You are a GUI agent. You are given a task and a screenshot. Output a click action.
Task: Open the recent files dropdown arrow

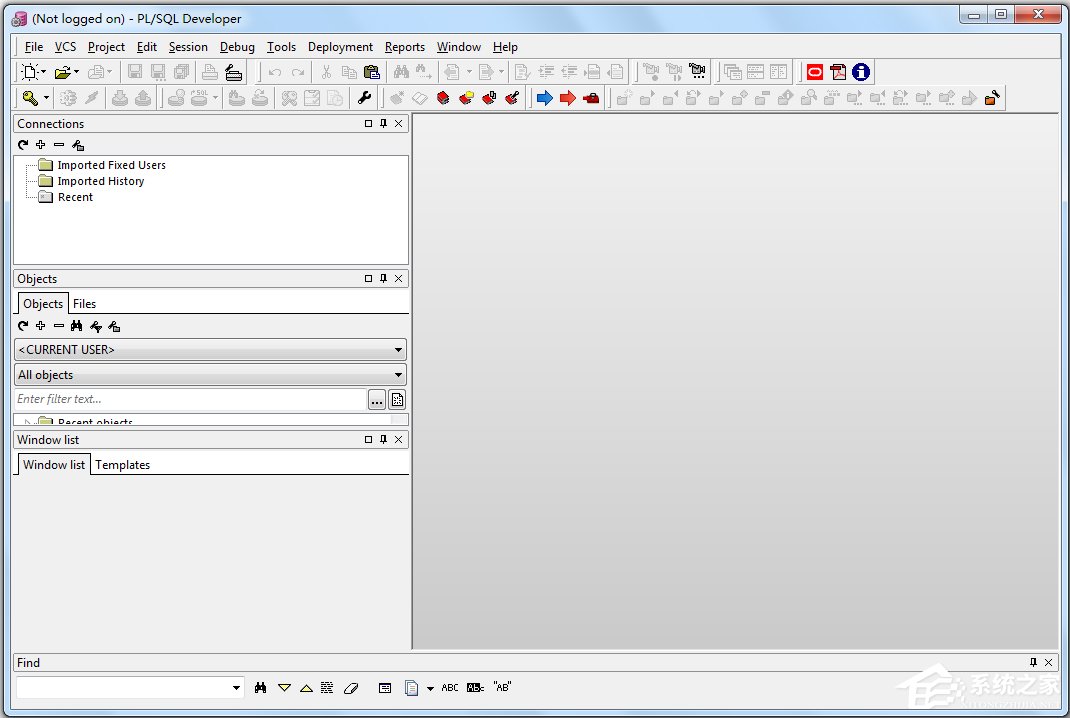tap(76, 72)
